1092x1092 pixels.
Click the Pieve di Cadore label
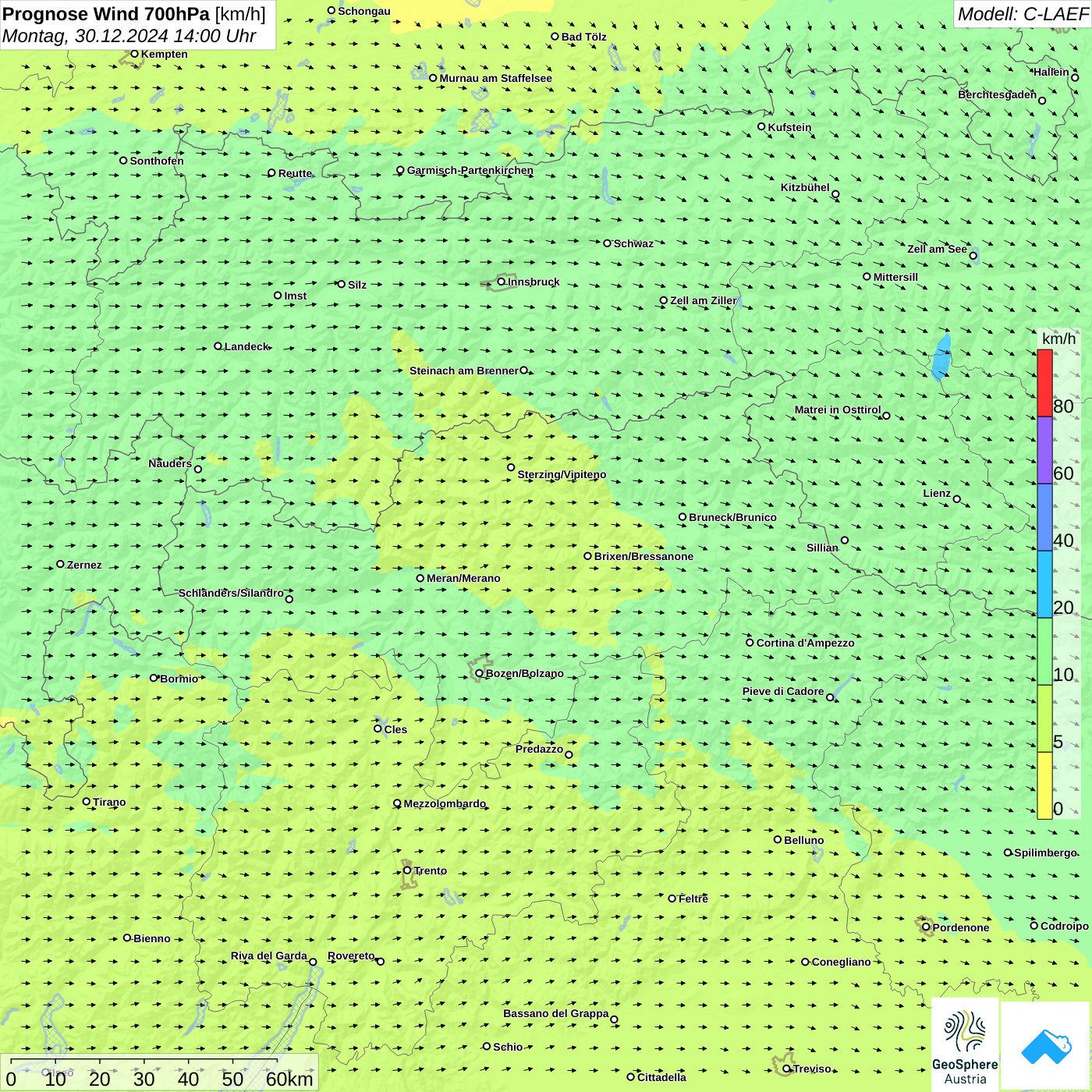click(x=782, y=691)
